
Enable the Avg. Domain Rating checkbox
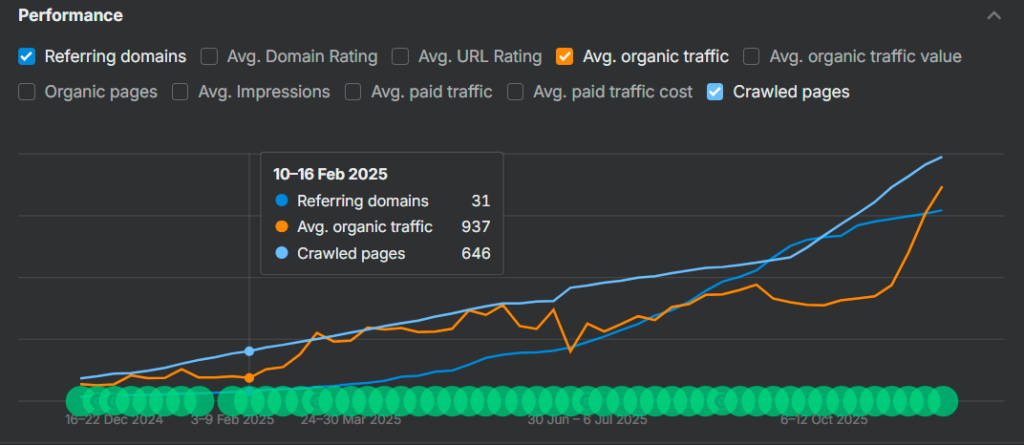pyautogui.click(x=210, y=56)
